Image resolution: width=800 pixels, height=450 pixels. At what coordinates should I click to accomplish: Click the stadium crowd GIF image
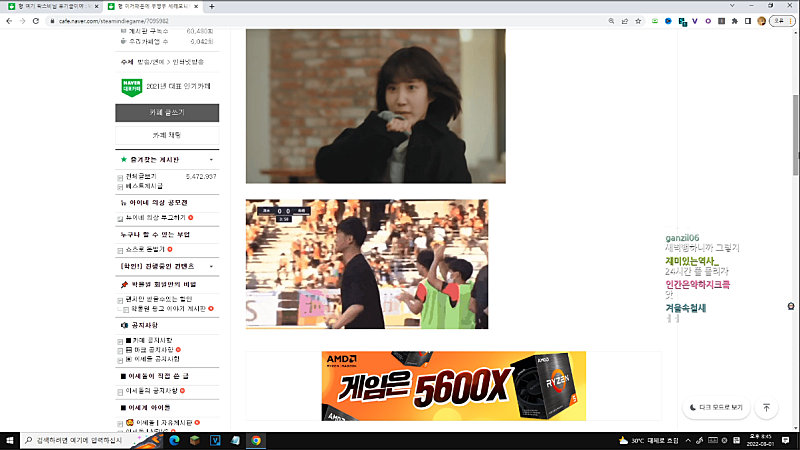click(x=367, y=264)
